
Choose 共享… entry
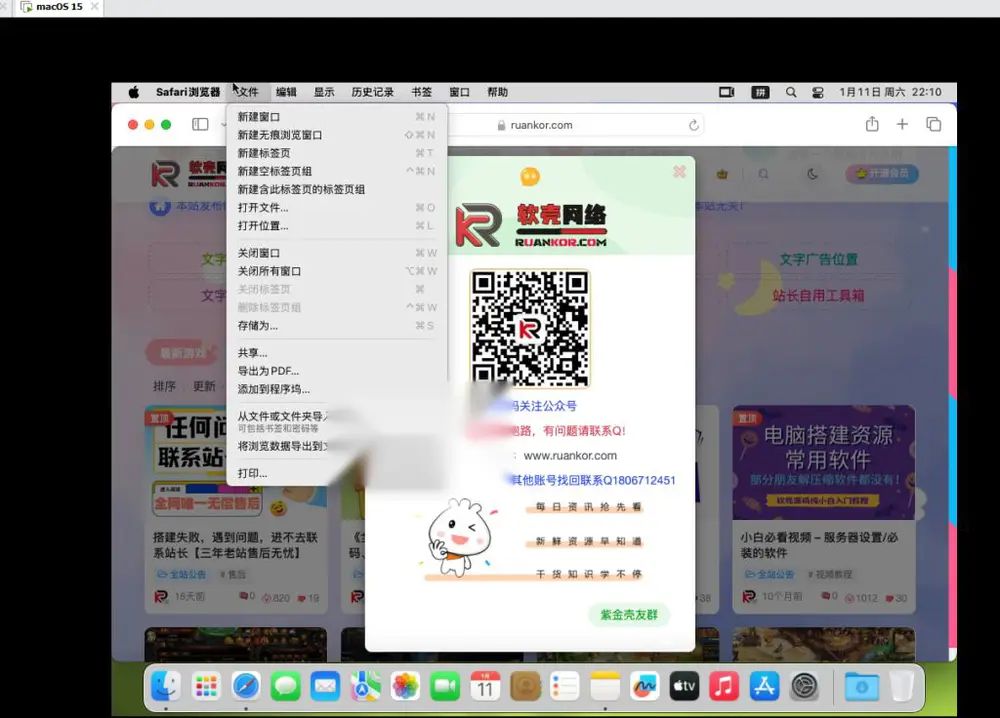(x=337, y=353)
